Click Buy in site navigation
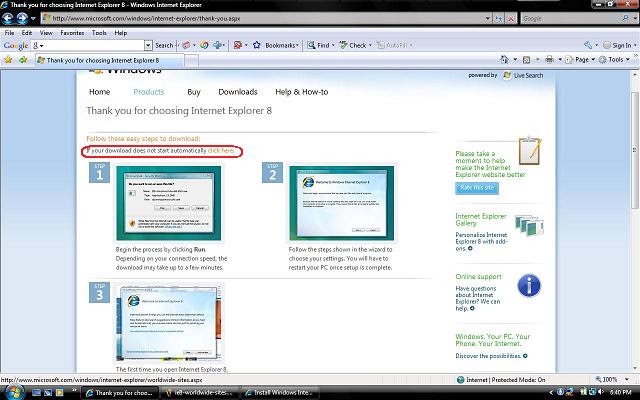The width and height of the screenshot is (640, 400). point(194,92)
